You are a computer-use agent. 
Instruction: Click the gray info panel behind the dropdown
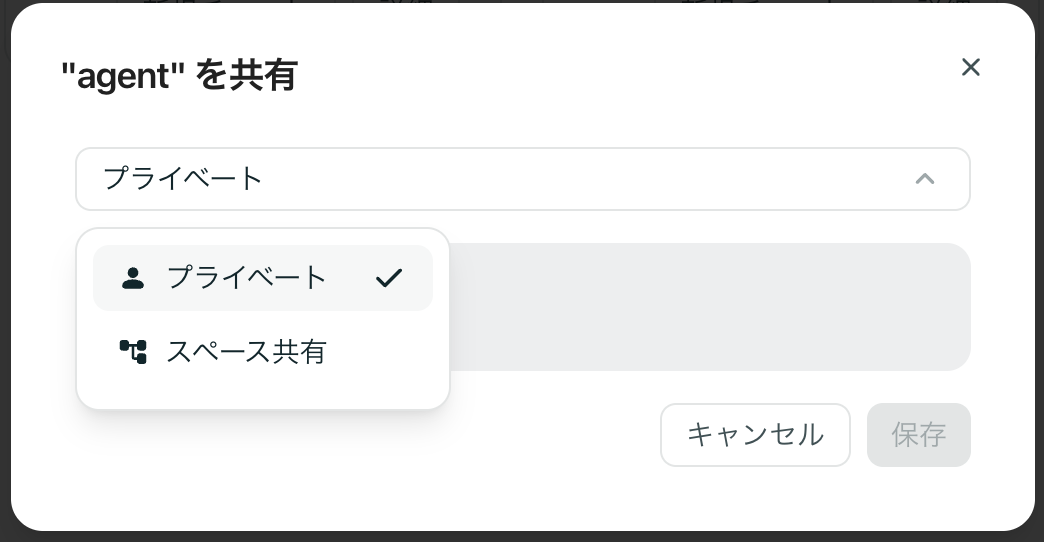[700, 306]
